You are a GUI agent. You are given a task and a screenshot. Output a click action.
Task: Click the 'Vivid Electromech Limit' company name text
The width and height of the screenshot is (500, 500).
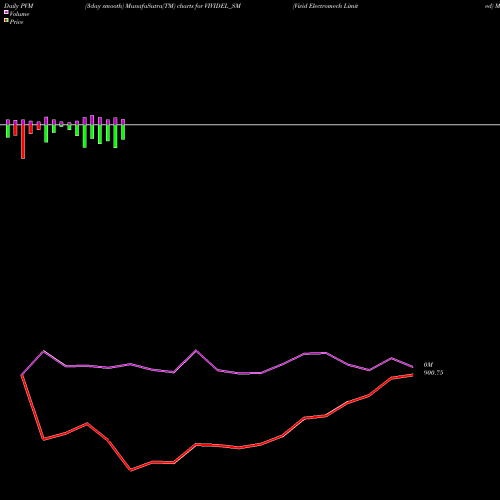click(326, 6)
